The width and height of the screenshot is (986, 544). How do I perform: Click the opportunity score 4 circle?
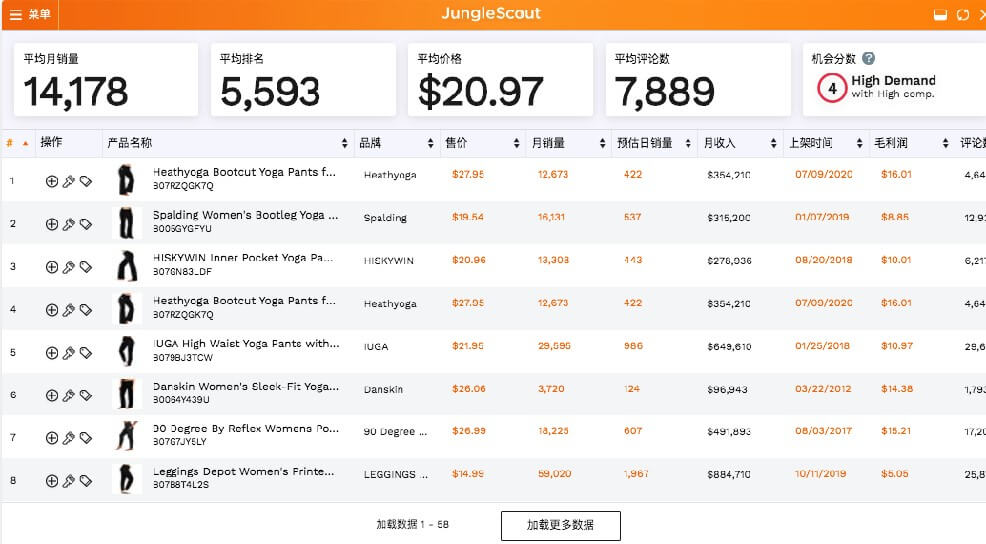[x=832, y=88]
